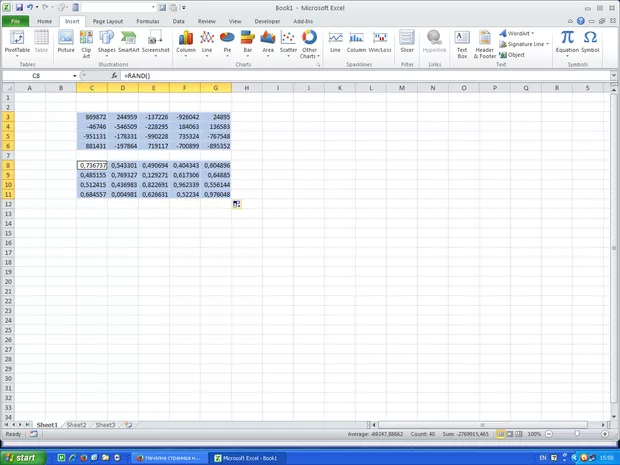Open the WordArt dropdown
This screenshot has height=465, width=620.
pyautogui.click(x=522, y=33)
